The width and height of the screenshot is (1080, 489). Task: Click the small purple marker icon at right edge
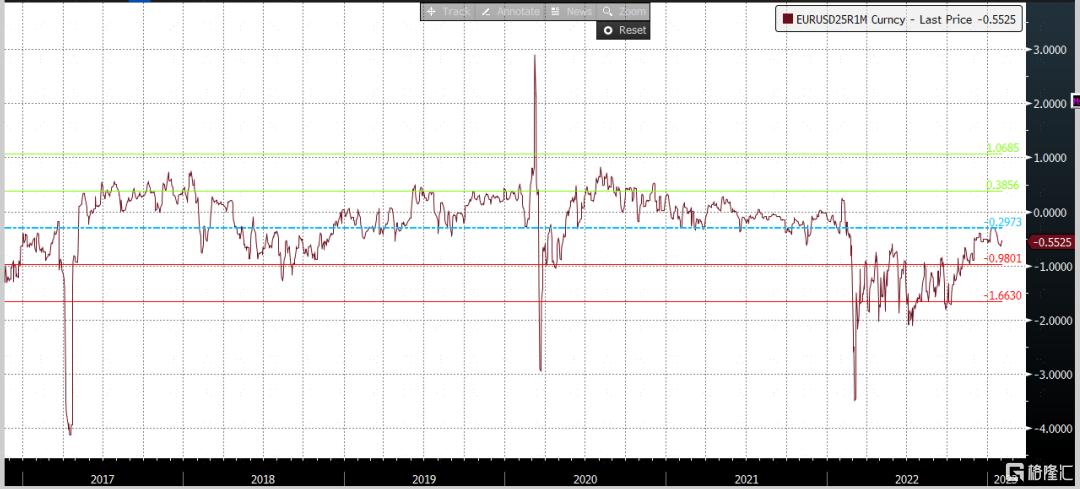point(1075,101)
